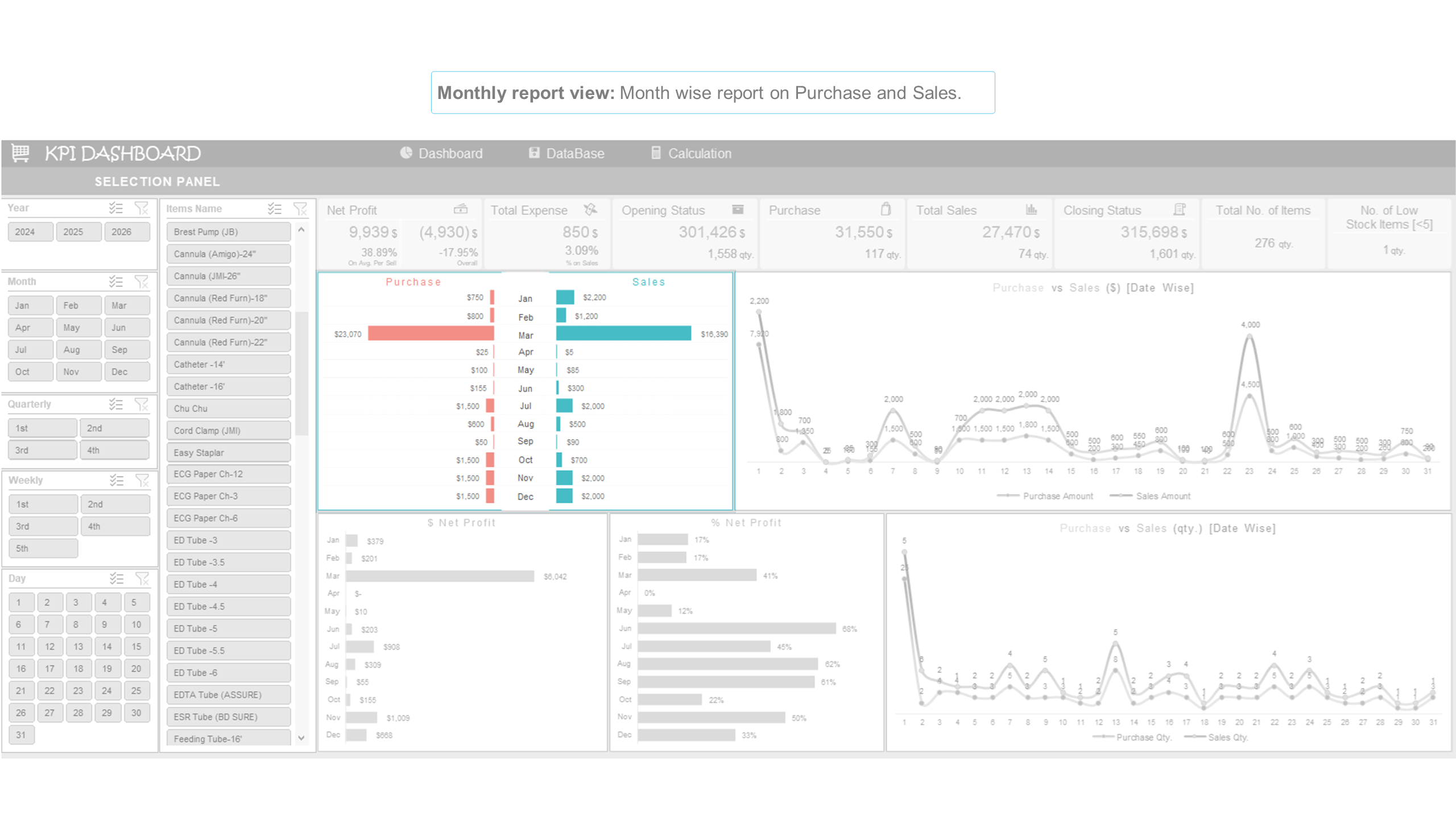
Task: Select year 2025 in Year slicer
Action: pyautogui.click(x=79, y=232)
